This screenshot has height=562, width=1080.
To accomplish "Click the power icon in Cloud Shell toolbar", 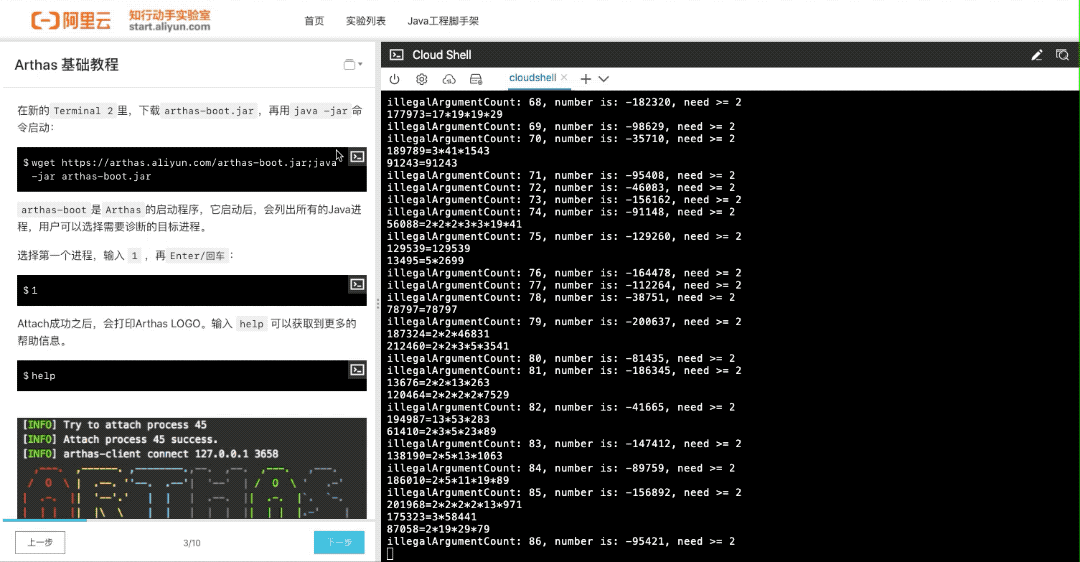I will (x=395, y=79).
